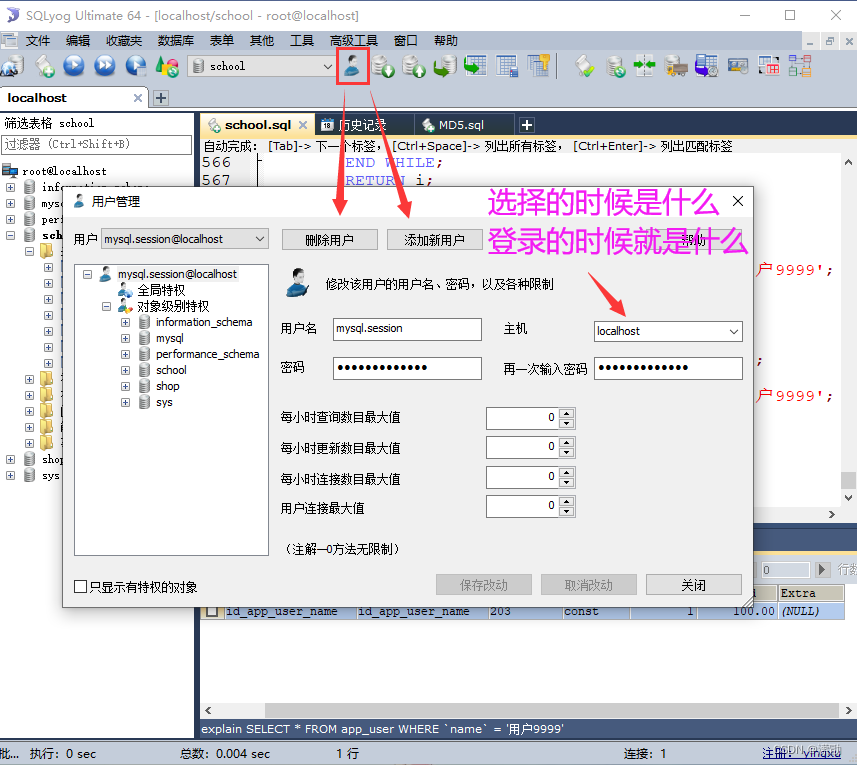Close the 用户管理 dialog with X
This screenshot has height=765, width=857.
pos(738,201)
